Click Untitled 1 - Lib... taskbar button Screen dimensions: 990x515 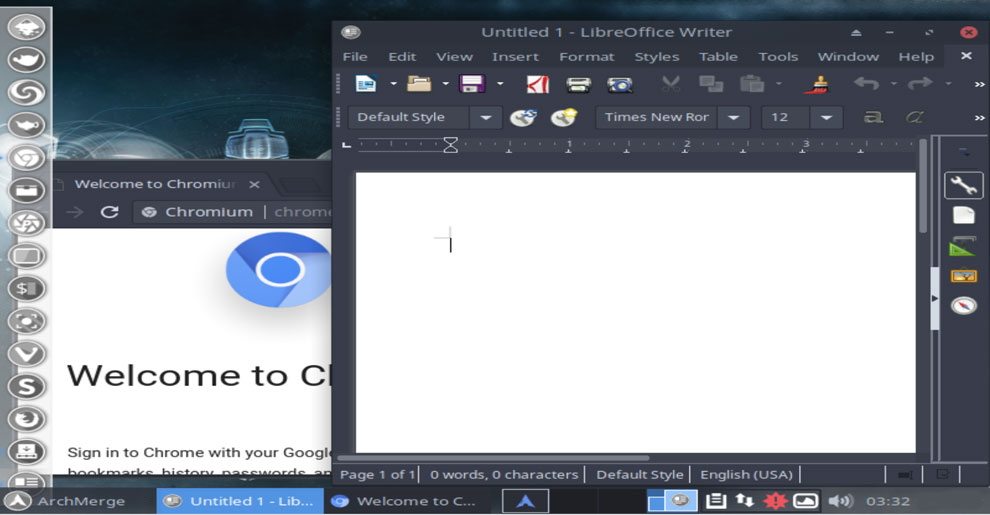pos(240,501)
